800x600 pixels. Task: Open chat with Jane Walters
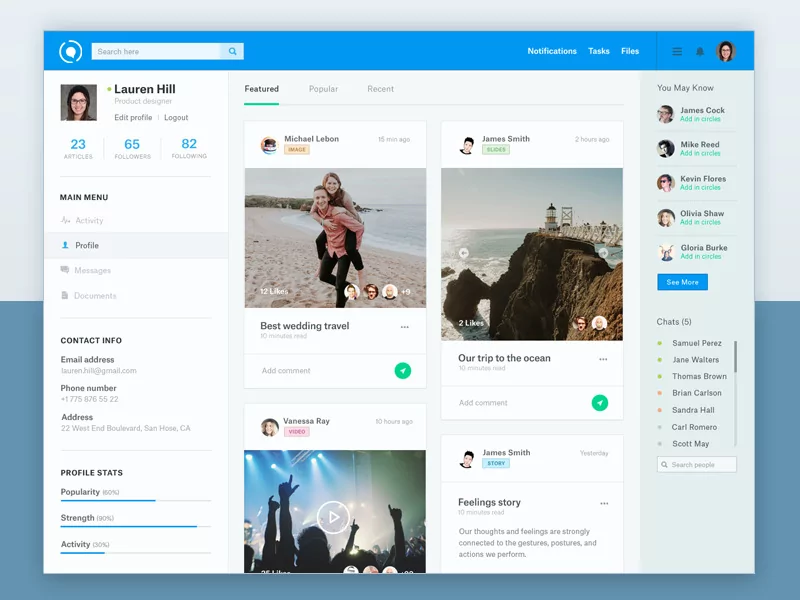tap(695, 360)
